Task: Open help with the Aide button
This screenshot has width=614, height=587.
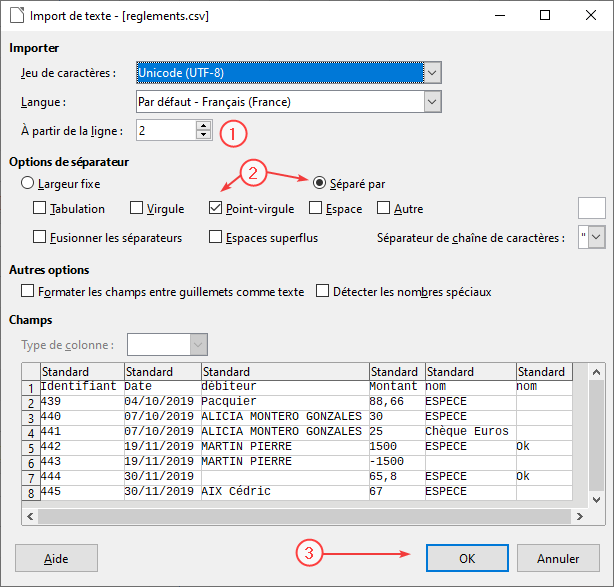Action: pyautogui.click(x=57, y=557)
